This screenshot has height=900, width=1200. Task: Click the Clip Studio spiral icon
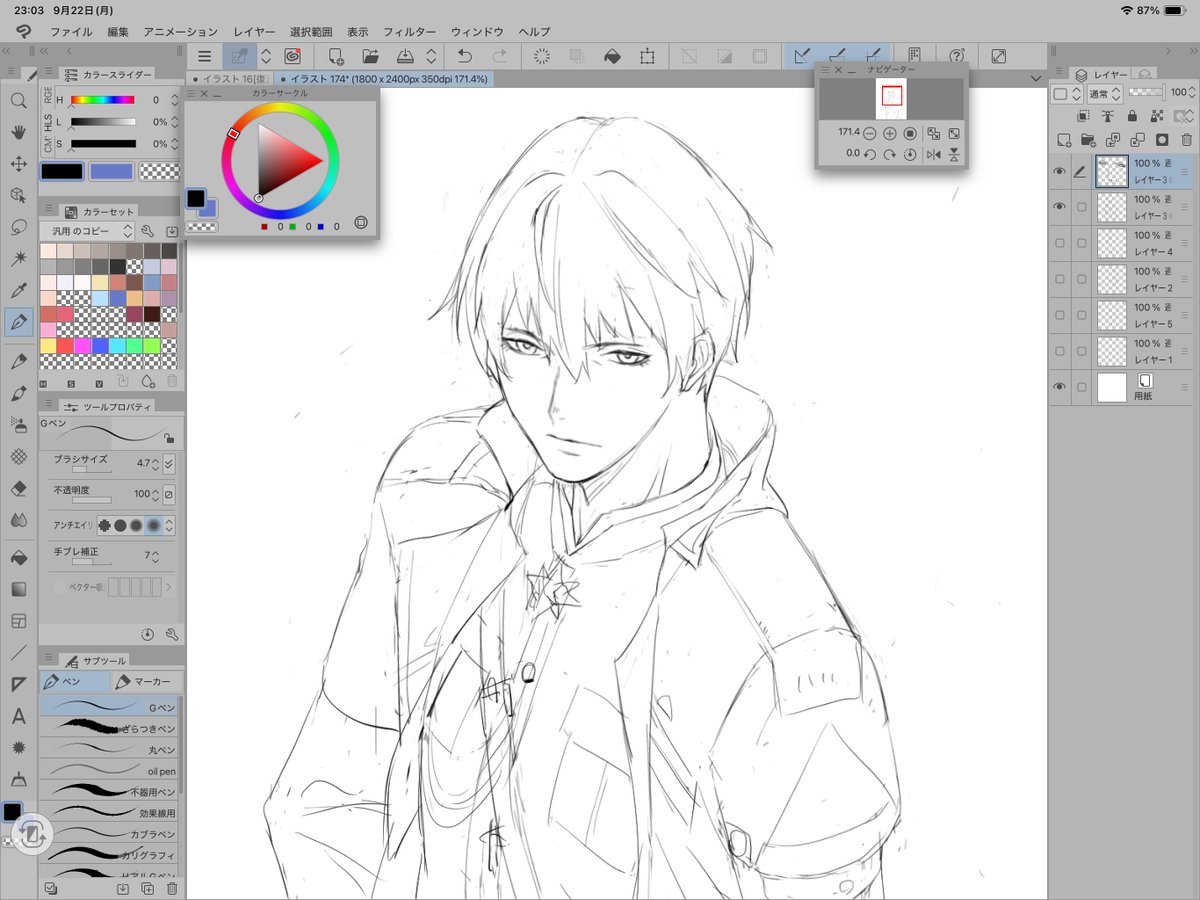[x=293, y=57]
